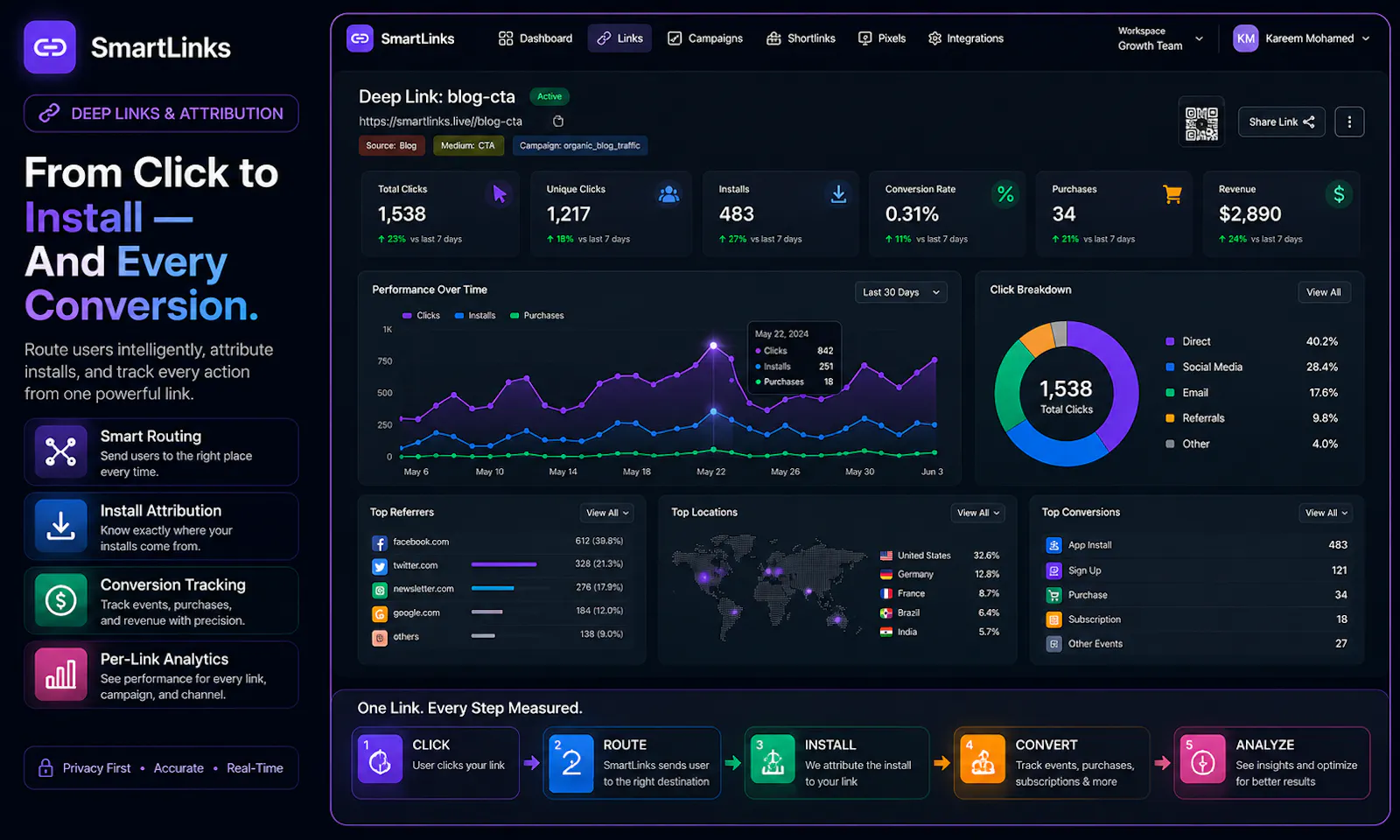Open Top Referrers View All dropdown
The height and width of the screenshot is (840, 1400).
click(x=607, y=514)
